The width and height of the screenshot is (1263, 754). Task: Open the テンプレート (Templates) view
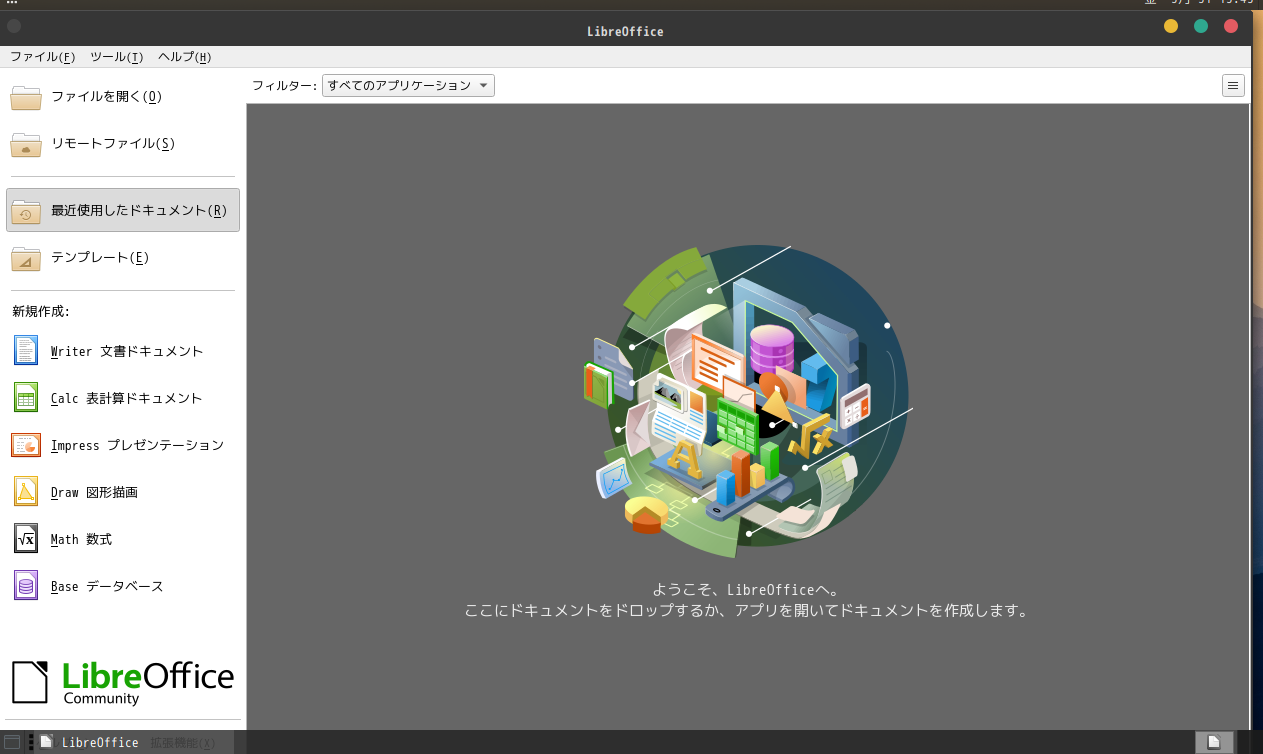pos(123,257)
